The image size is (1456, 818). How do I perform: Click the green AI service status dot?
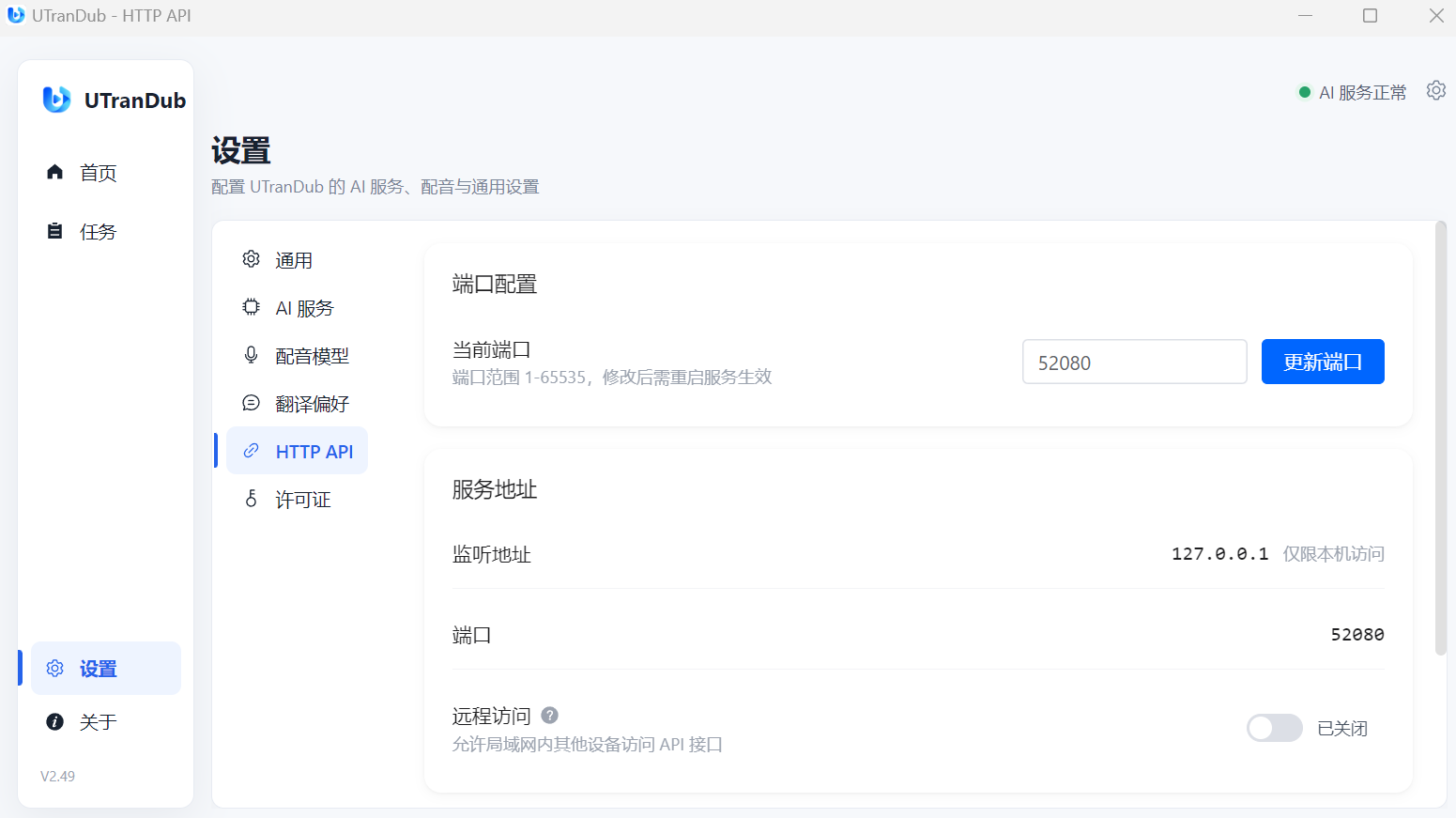click(1304, 92)
